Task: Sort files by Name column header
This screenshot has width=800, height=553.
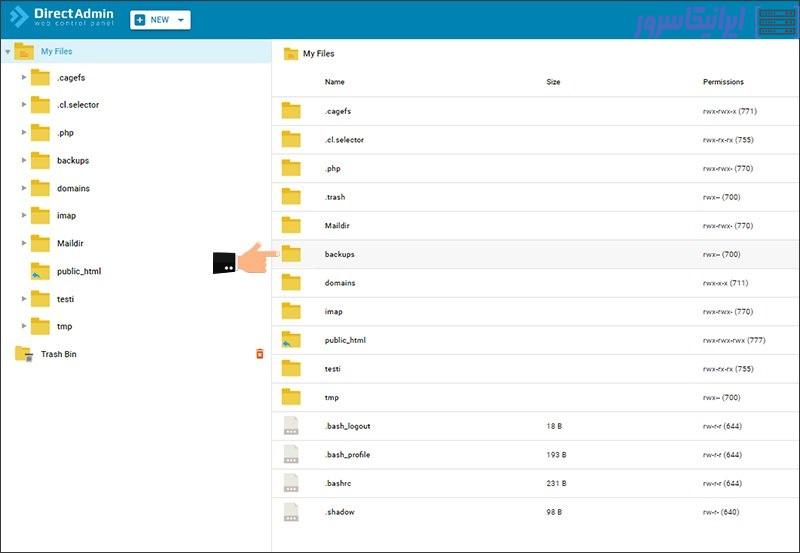Action: pos(334,82)
